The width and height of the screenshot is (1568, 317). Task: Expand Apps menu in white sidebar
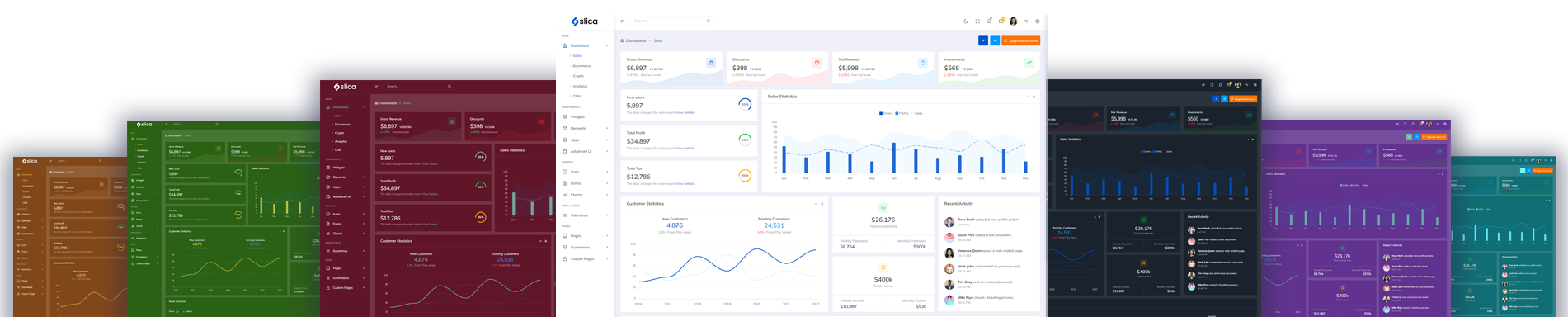(586, 140)
